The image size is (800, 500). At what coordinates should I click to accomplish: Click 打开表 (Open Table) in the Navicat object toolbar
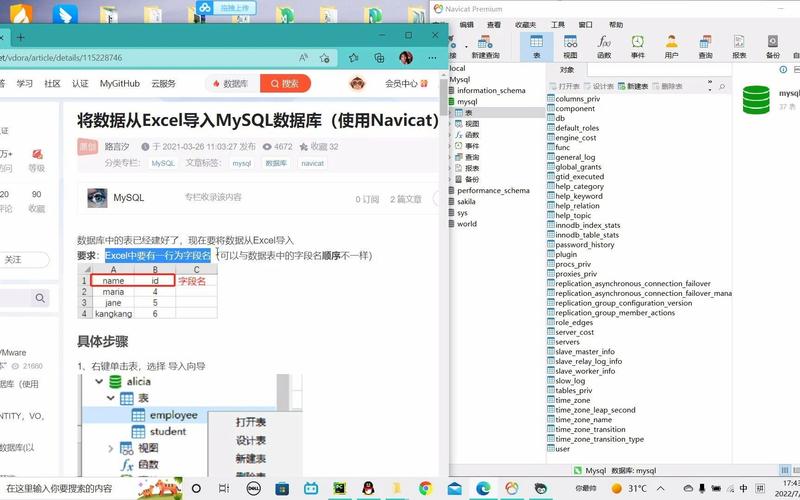tap(565, 86)
